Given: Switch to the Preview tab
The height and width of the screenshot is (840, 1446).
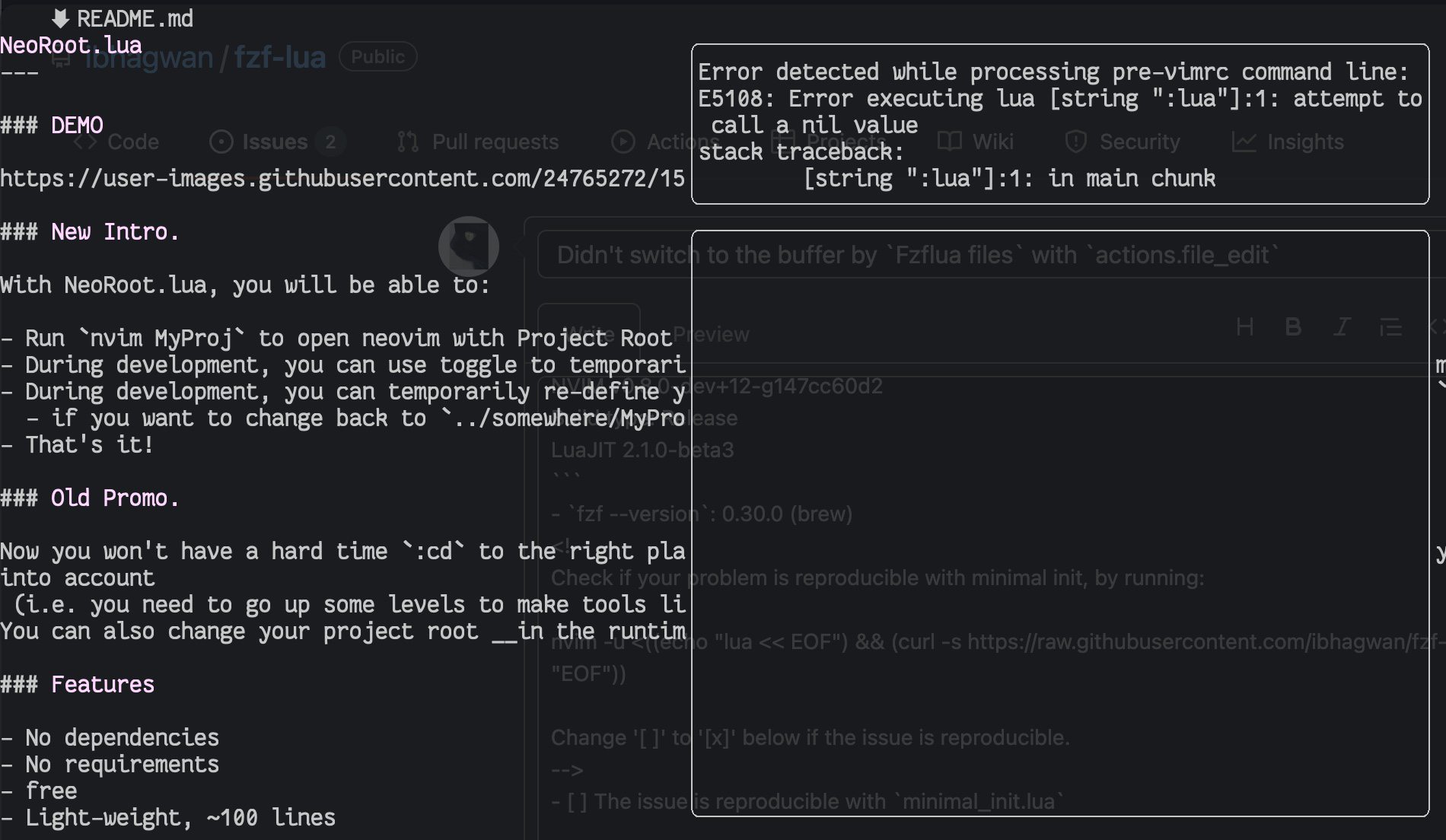Looking at the screenshot, I should [709, 333].
